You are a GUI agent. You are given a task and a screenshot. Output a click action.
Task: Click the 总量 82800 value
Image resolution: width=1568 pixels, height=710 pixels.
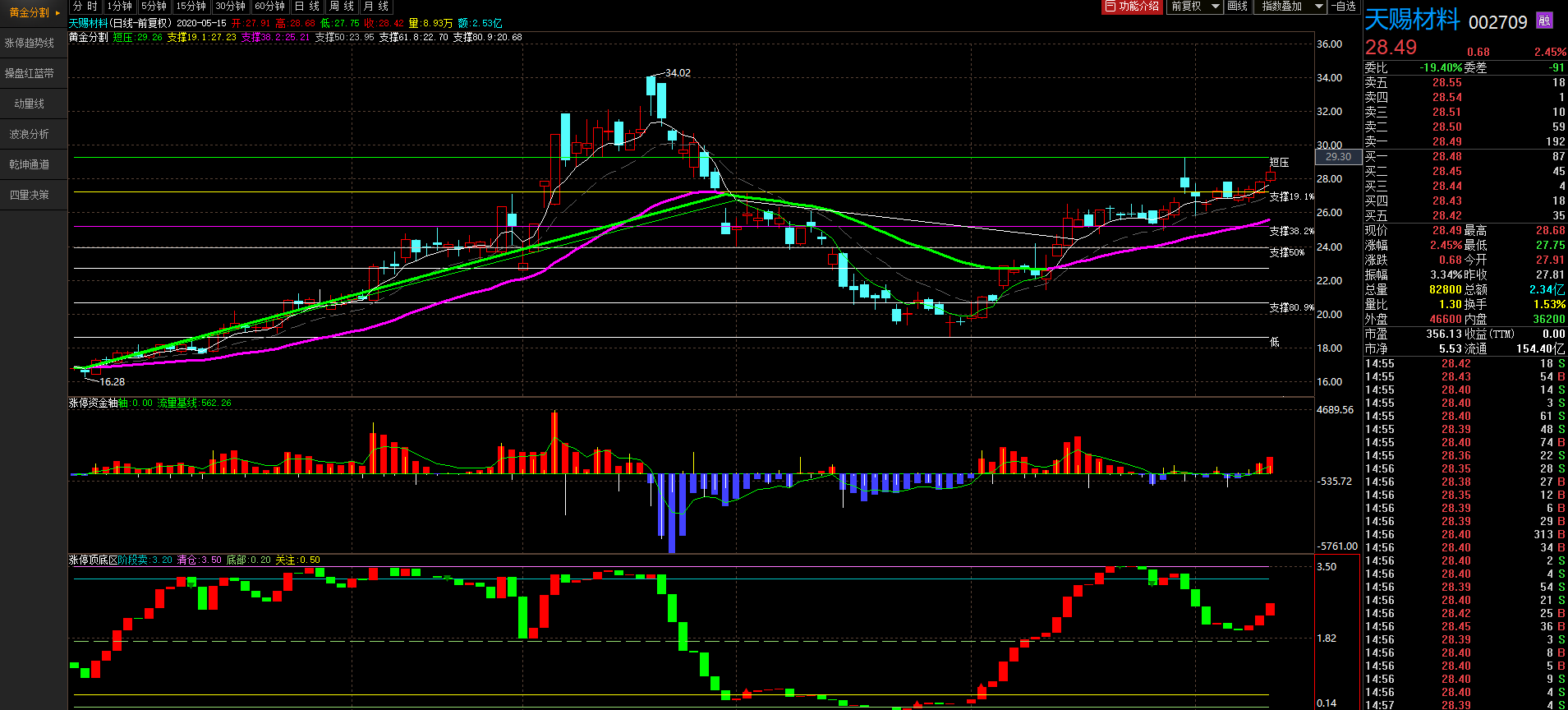pos(1446,290)
